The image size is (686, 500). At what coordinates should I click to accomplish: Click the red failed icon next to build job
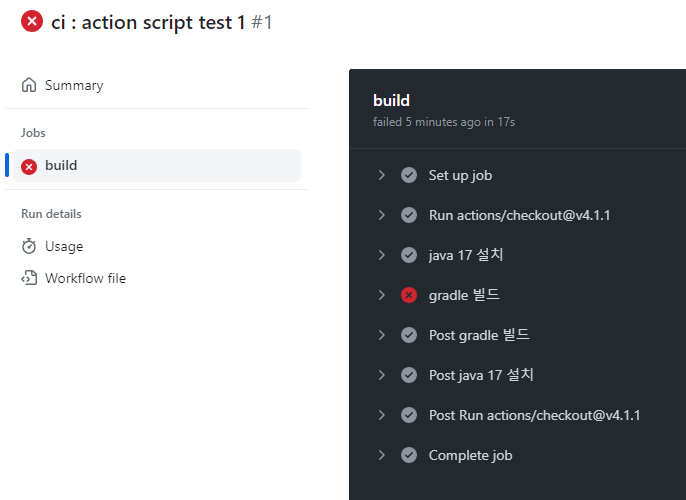(29, 166)
